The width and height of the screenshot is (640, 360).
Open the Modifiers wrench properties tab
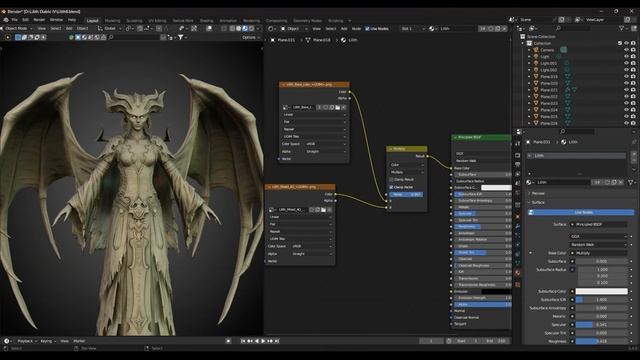(x=518, y=226)
